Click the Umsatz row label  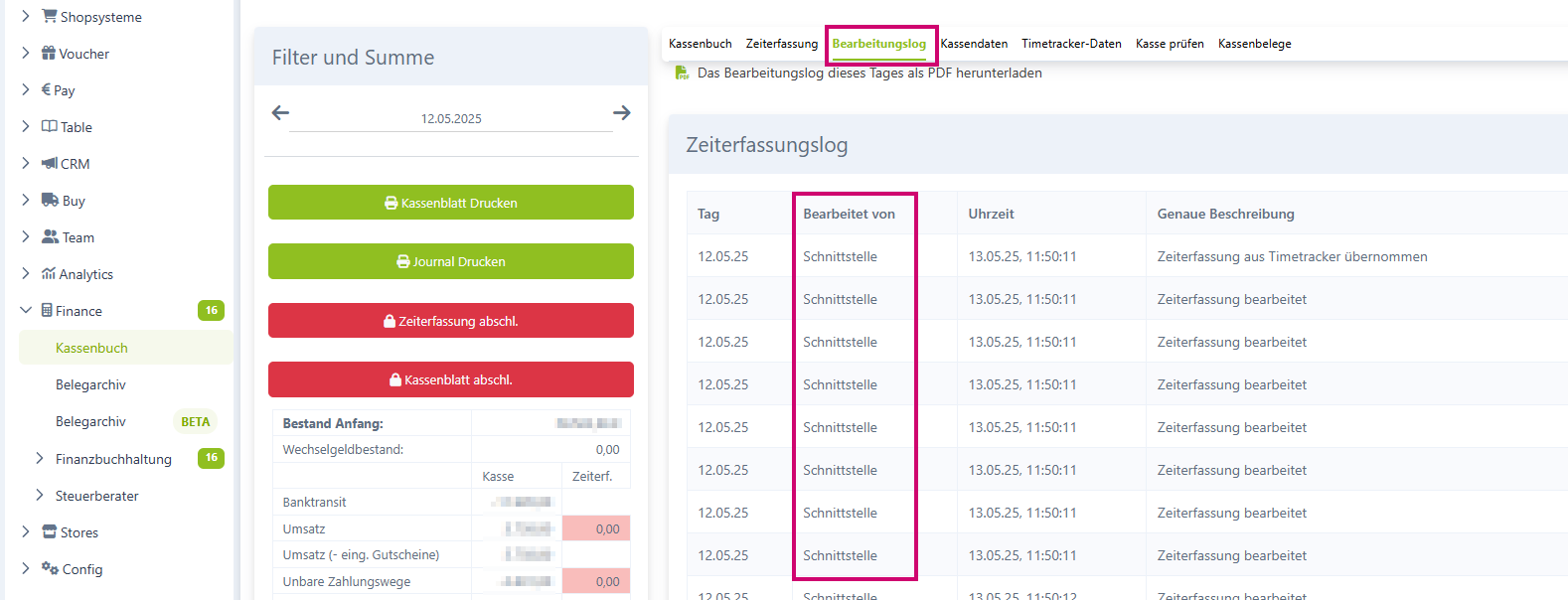tap(304, 528)
